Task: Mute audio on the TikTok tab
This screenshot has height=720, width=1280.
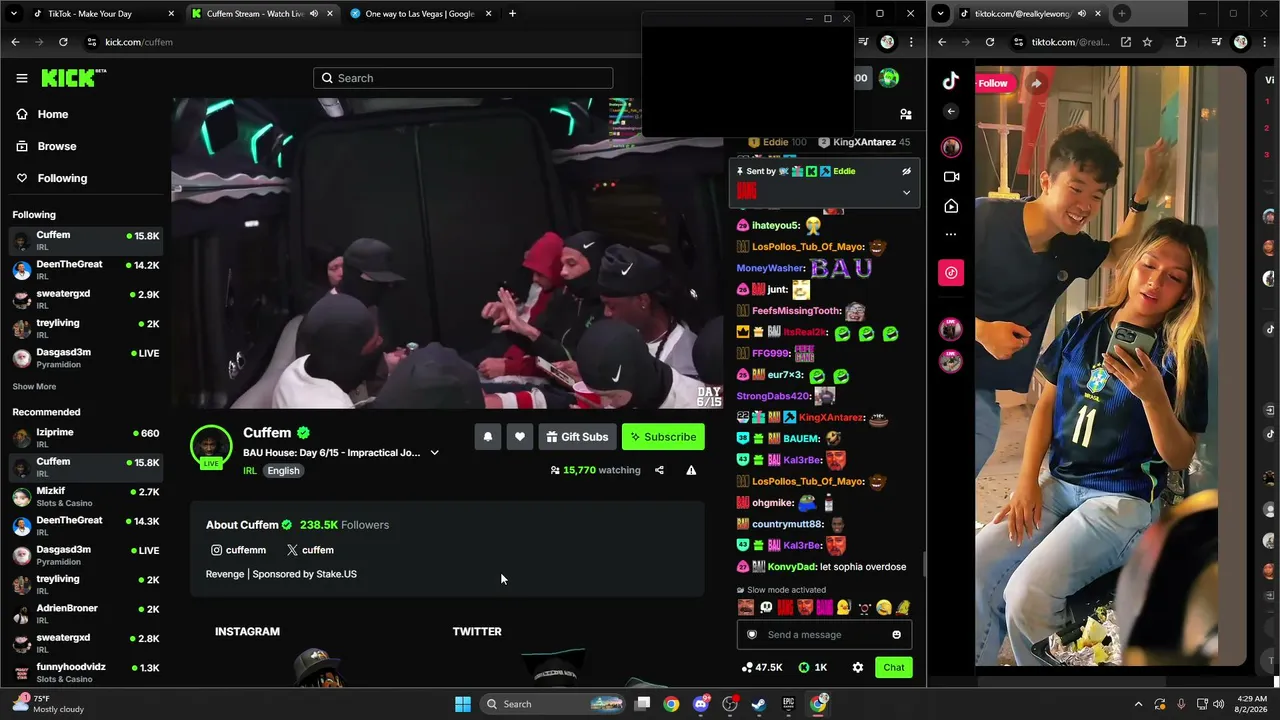Action: pyautogui.click(x=1082, y=14)
